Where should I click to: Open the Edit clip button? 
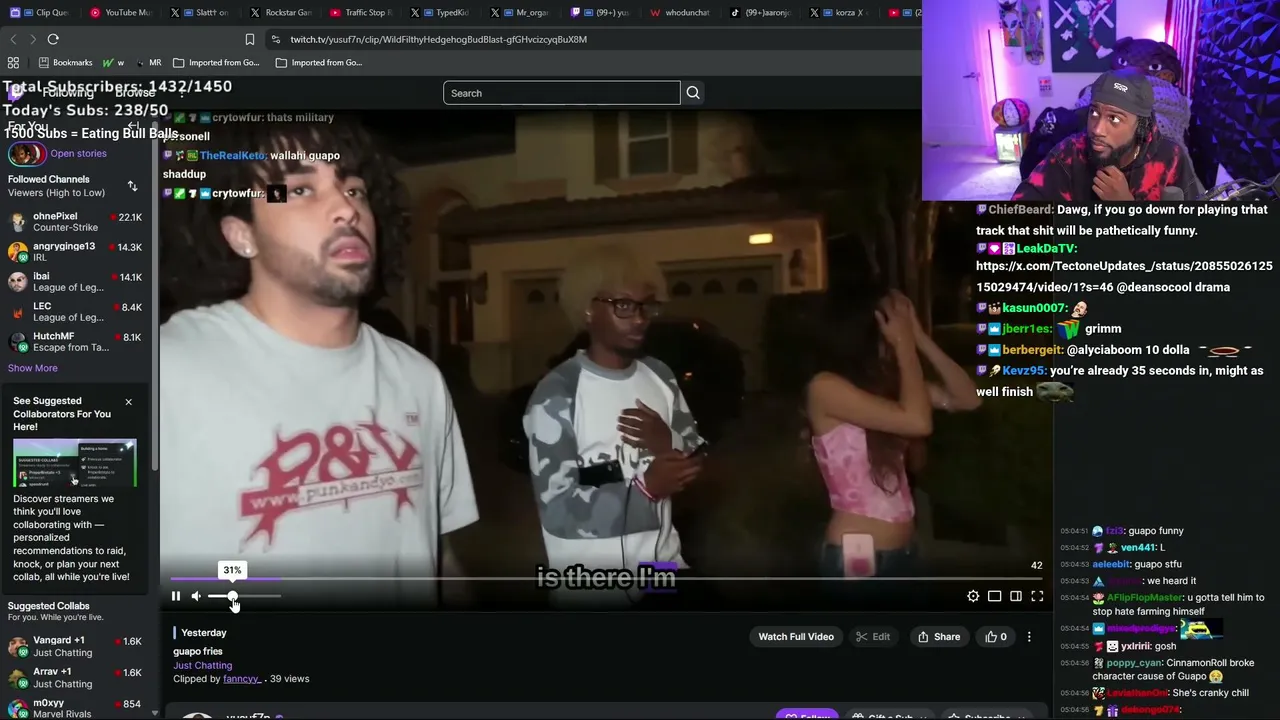pos(873,637)
